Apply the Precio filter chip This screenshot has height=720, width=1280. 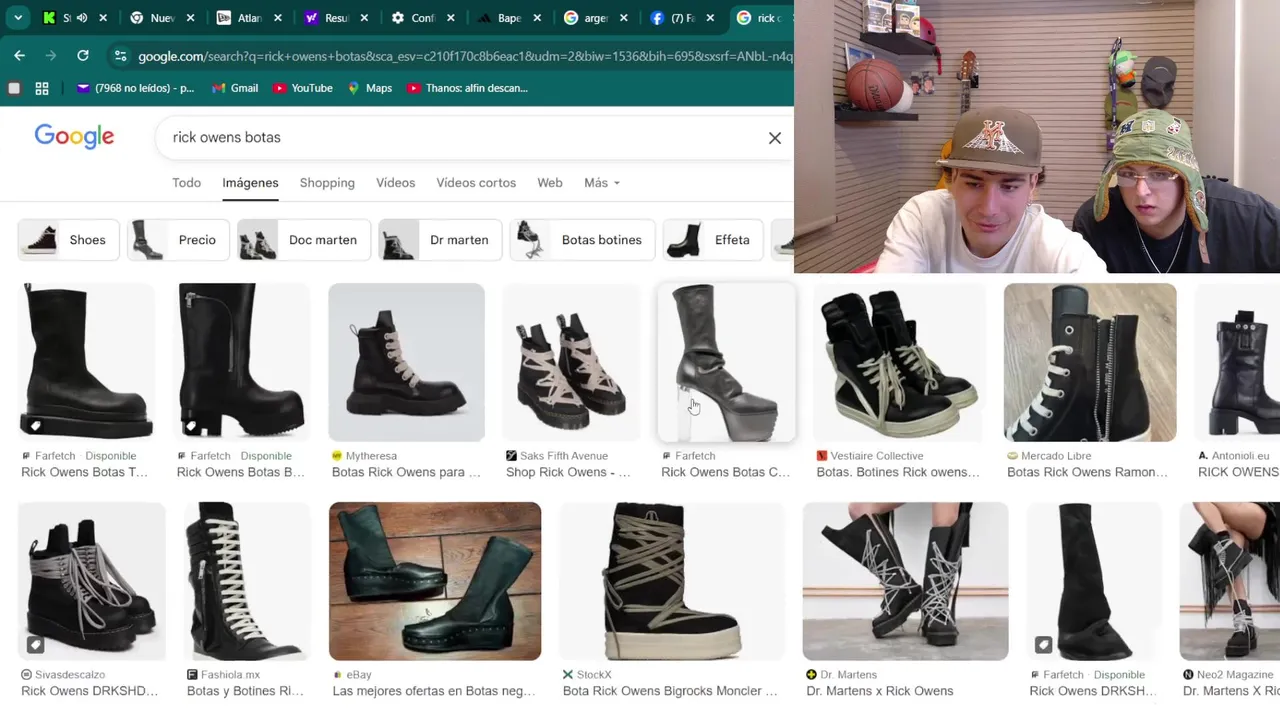(x=178, y=240)
